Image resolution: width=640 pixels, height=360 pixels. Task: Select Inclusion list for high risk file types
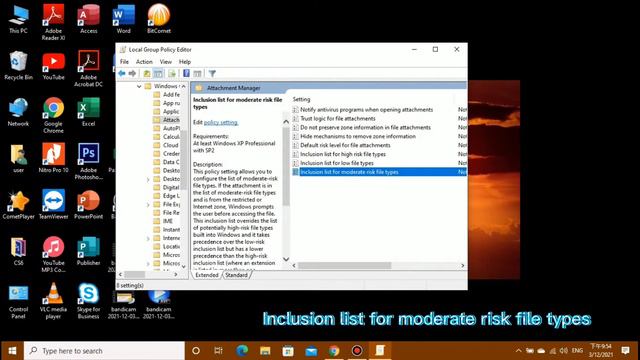coord(342,154)
